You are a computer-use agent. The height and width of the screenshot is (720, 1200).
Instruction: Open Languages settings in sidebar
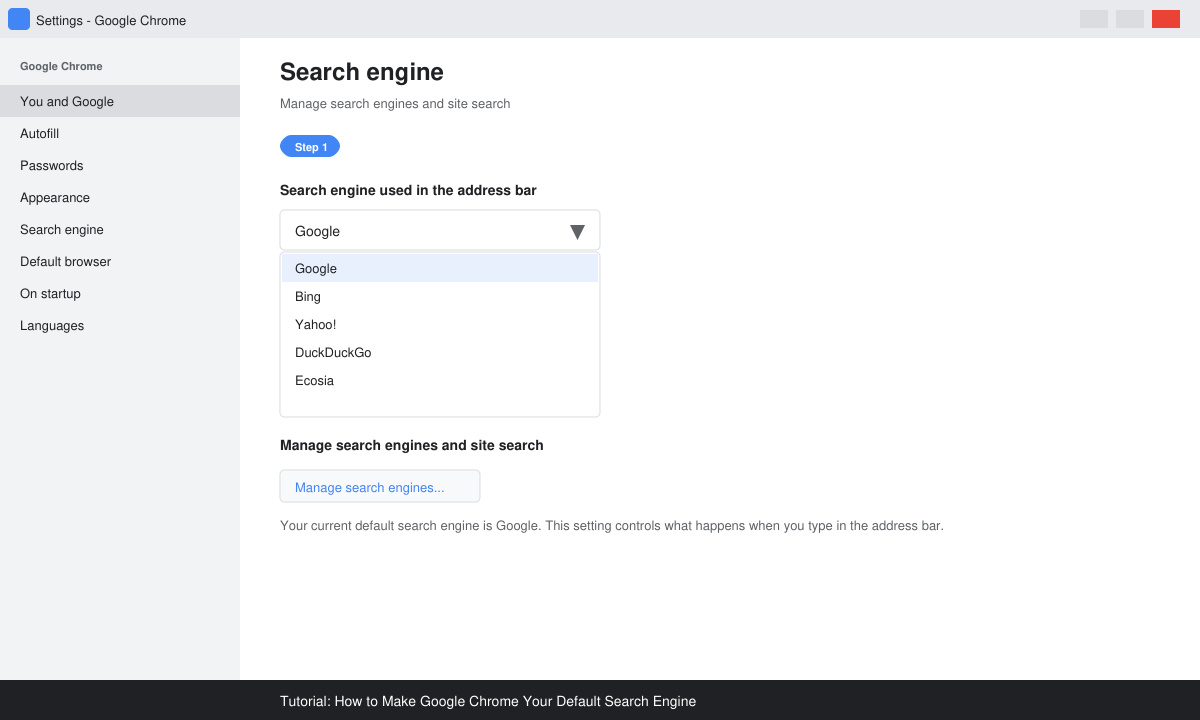[x=120, y=325]
